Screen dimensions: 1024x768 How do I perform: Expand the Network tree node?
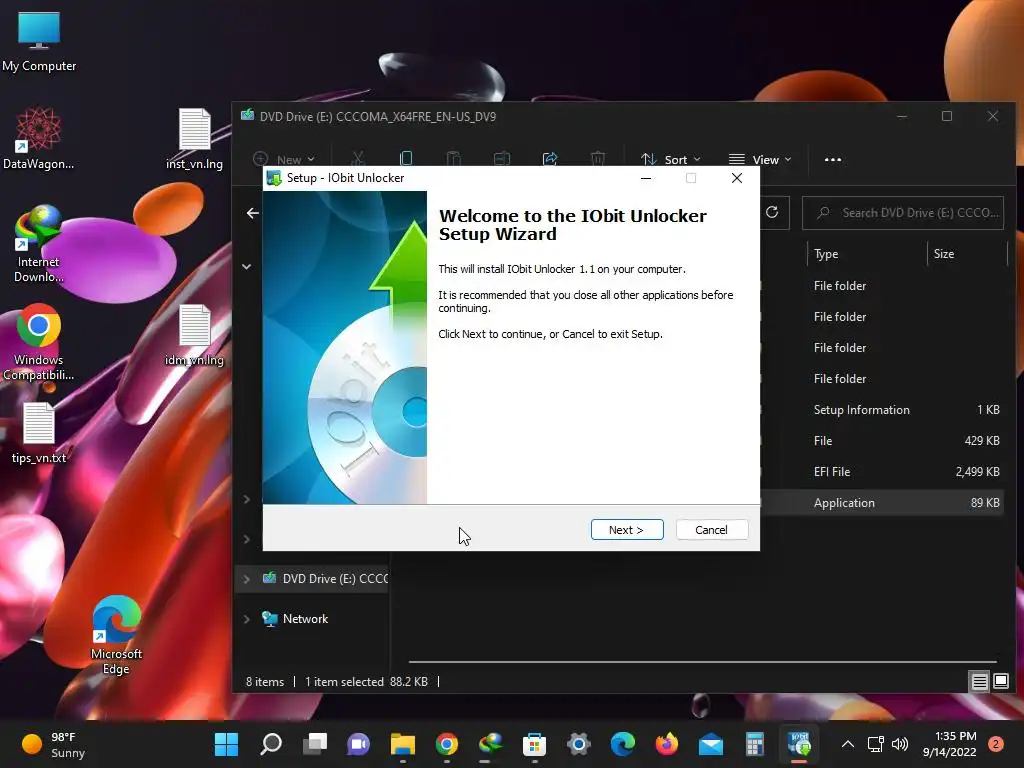246,619
